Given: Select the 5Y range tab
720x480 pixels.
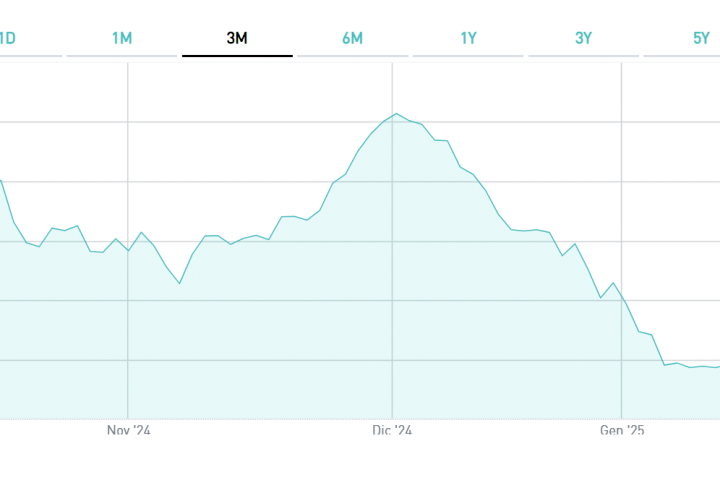Looking at the screenshot, I should [700, 39].
